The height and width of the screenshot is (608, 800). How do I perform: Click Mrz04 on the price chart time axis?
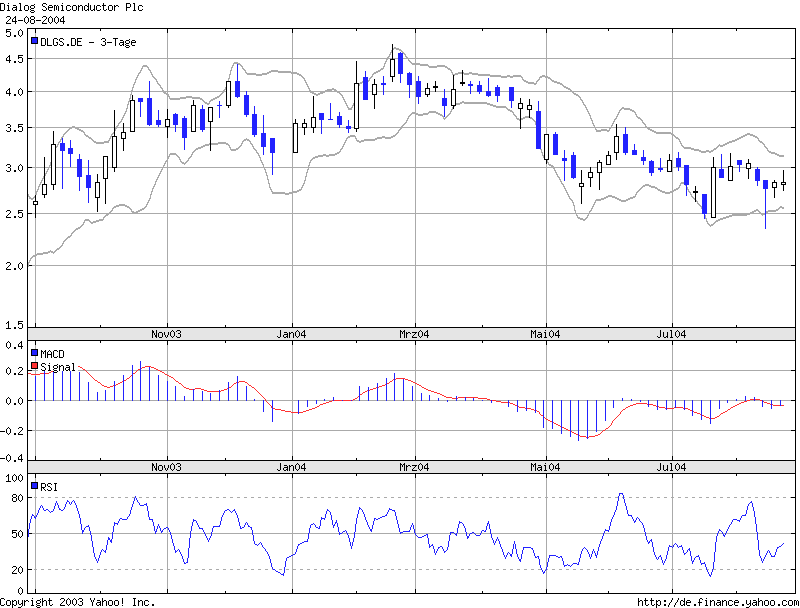415,333
